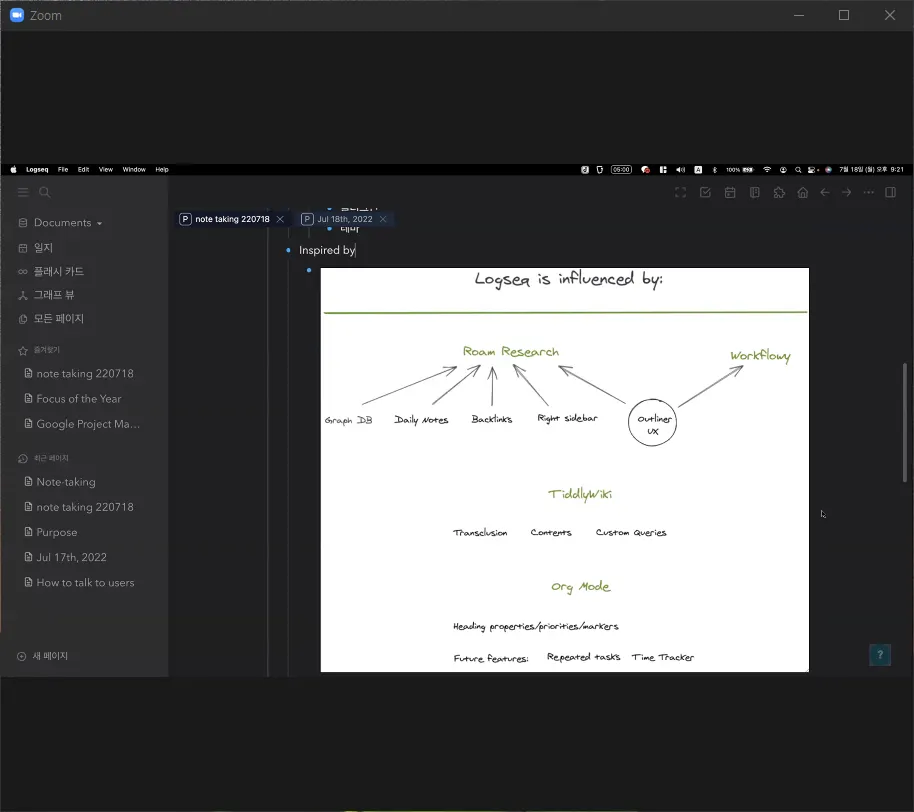
Task: Open favorite note taking 220718 page
Action: pyautogui.click(x=79, y=374)
